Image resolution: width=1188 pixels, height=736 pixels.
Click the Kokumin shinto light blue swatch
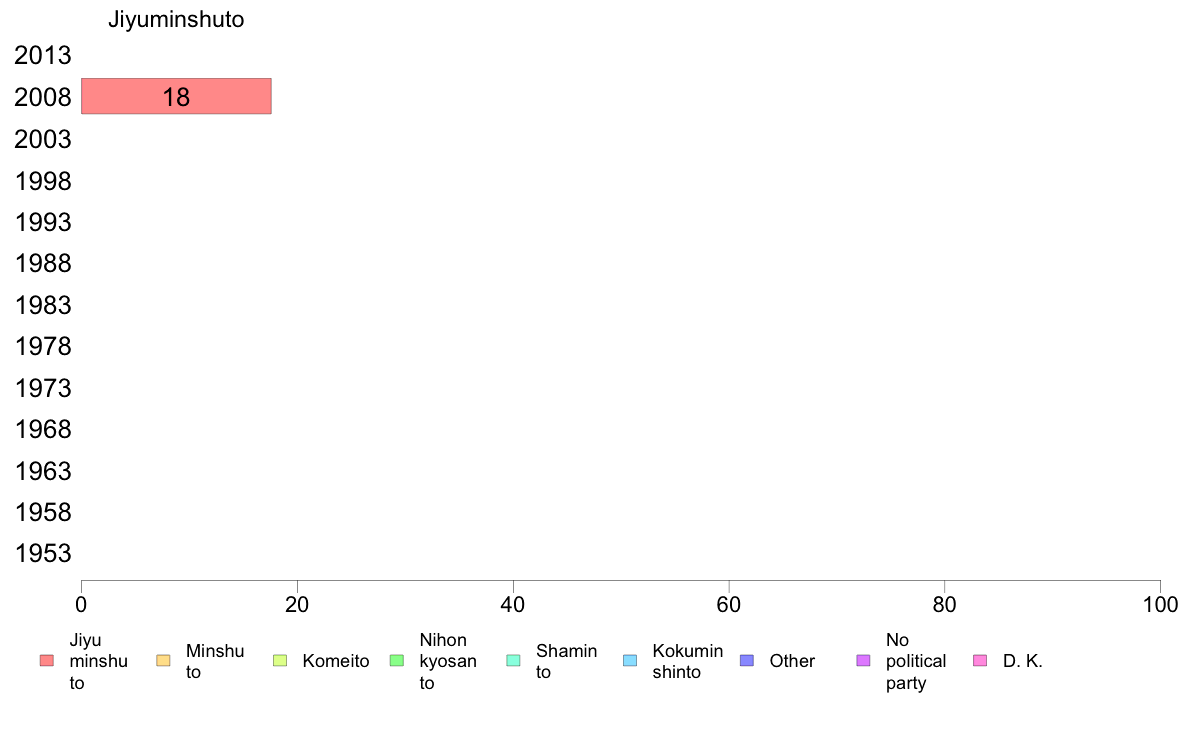630,661
